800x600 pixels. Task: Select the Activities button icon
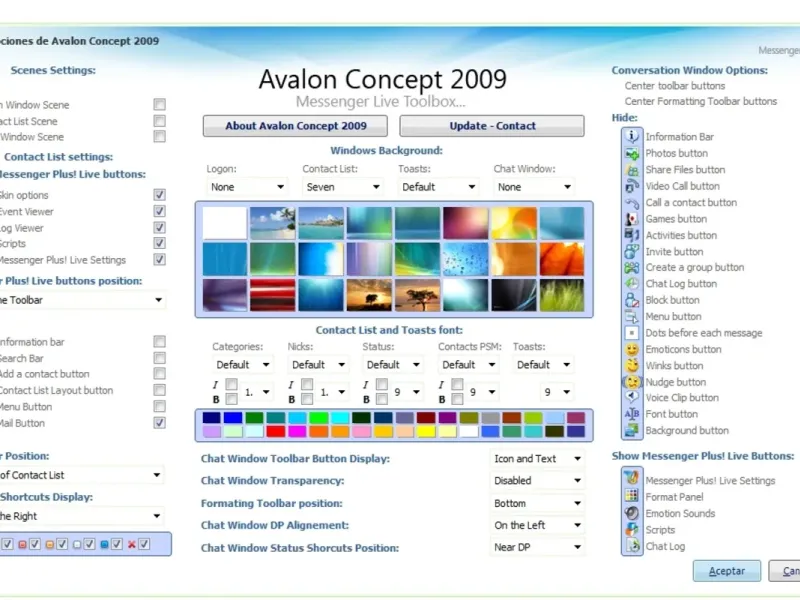coord(632,235)
